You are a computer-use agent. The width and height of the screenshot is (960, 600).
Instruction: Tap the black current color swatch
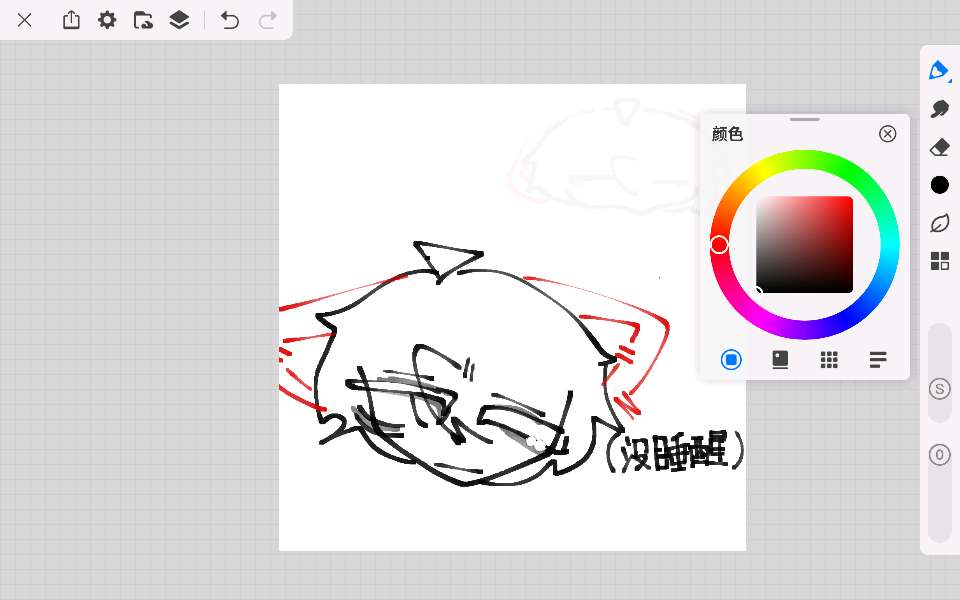click(939, 185)
